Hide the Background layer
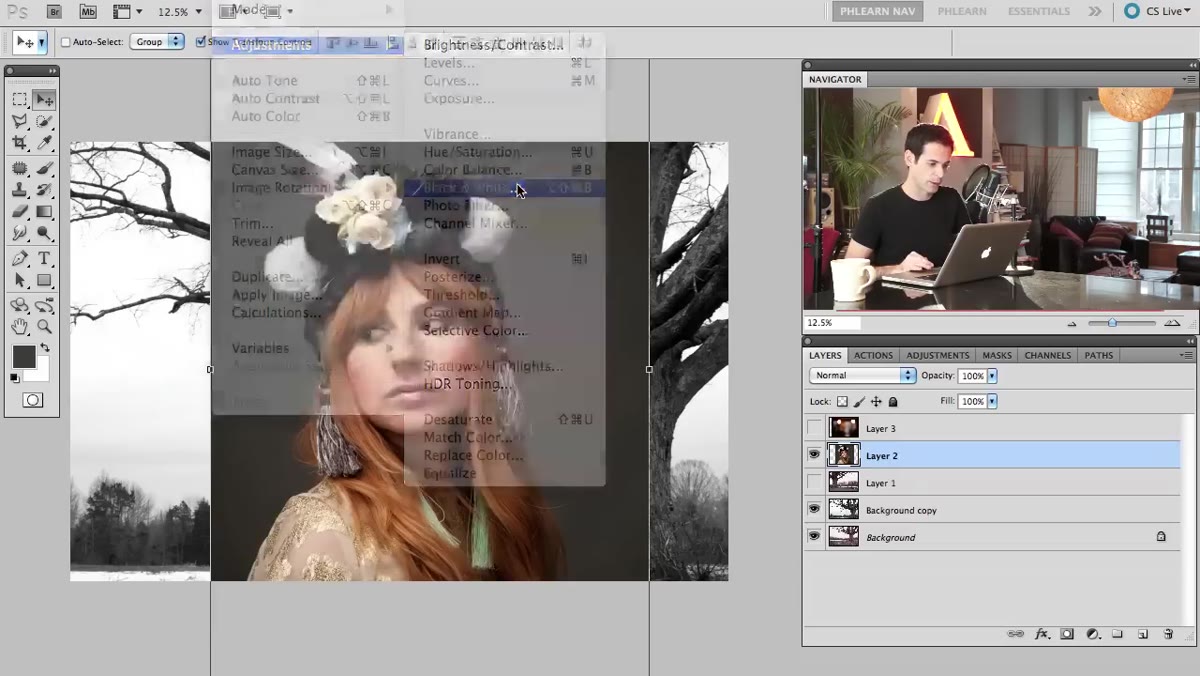Screen dimensions: 1200x676 click(815, 536)
